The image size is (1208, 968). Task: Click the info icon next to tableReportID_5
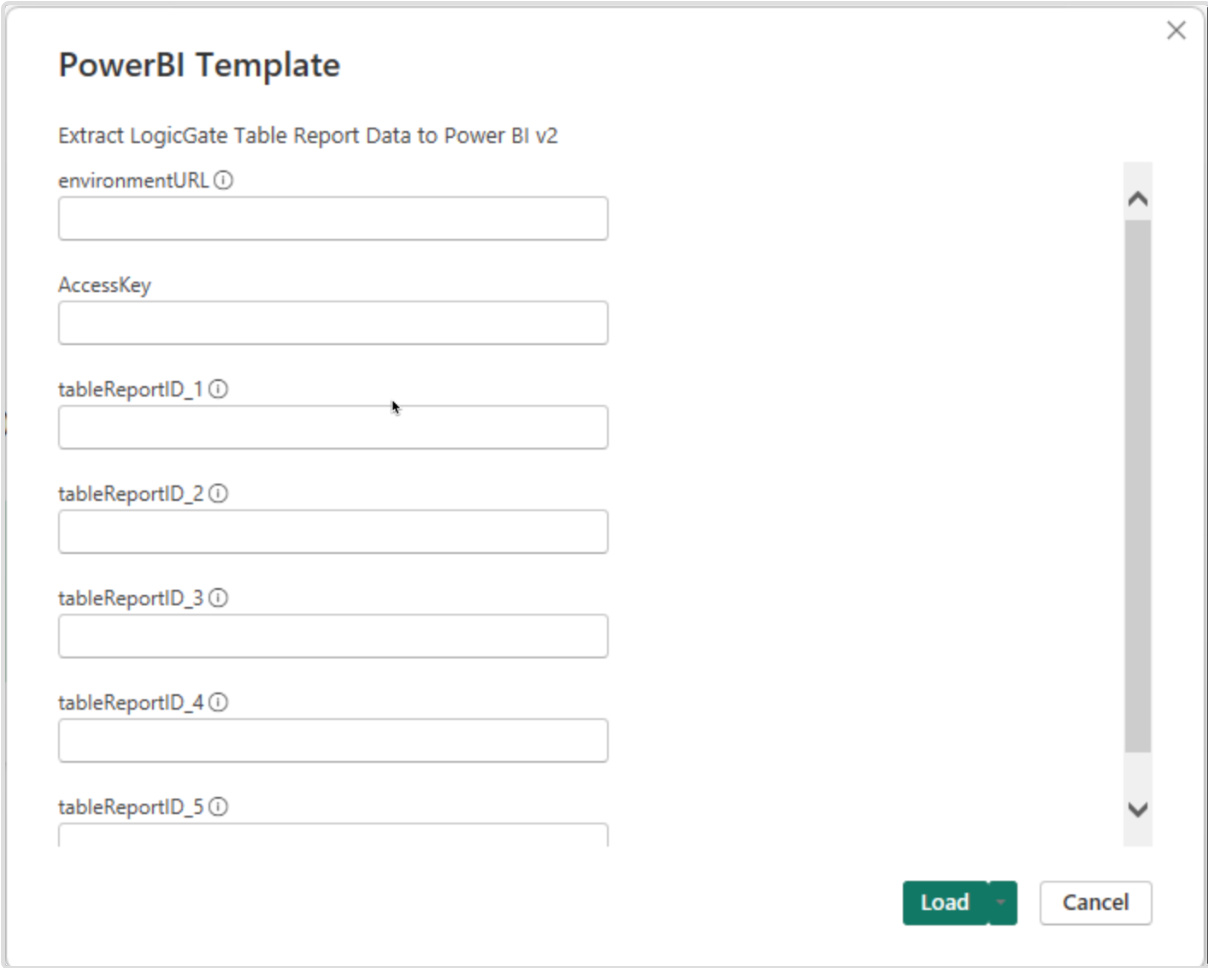218,807
